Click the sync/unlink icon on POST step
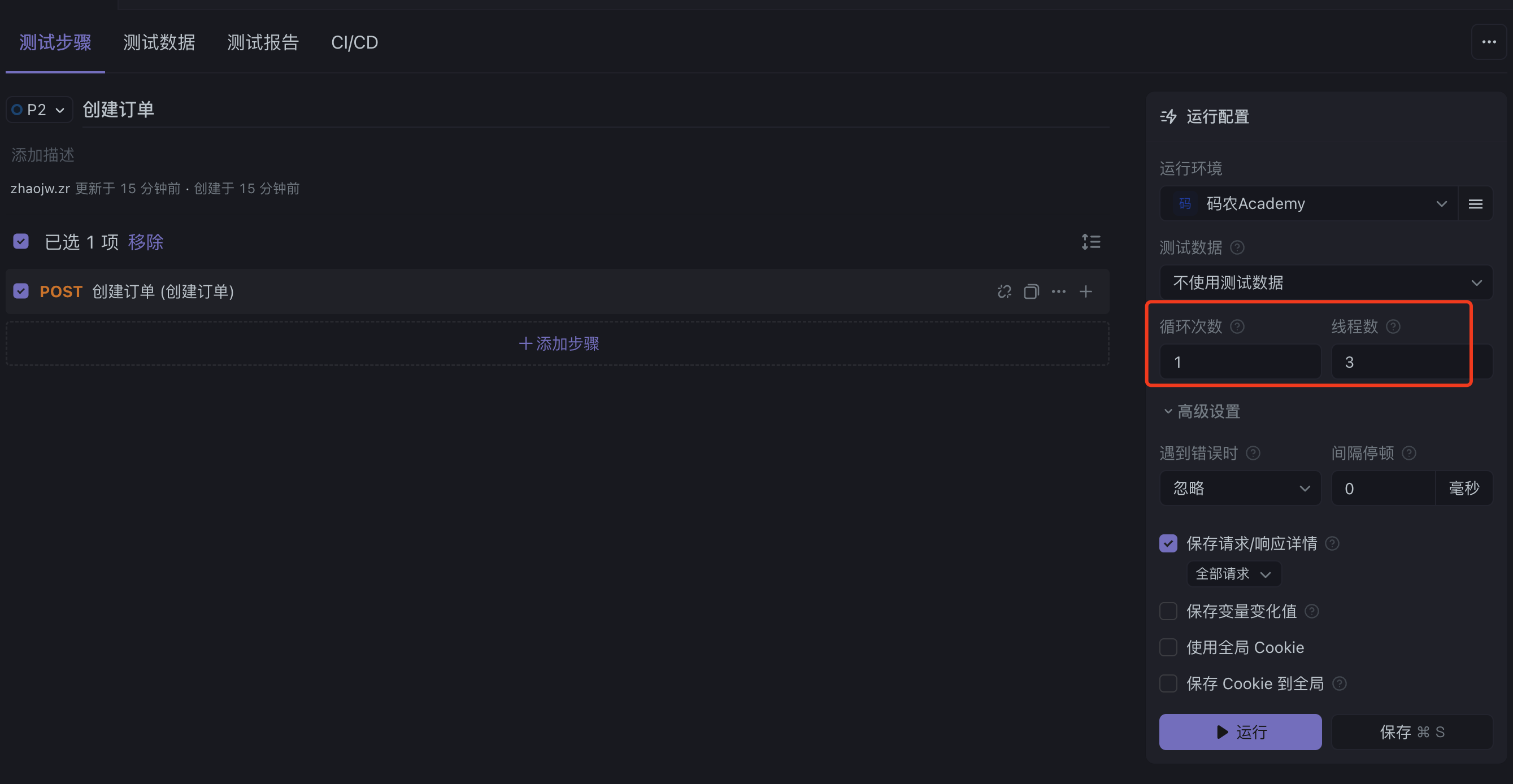Image resolution: width=1513 pixels, height=784 pixels. [1005, 291]
